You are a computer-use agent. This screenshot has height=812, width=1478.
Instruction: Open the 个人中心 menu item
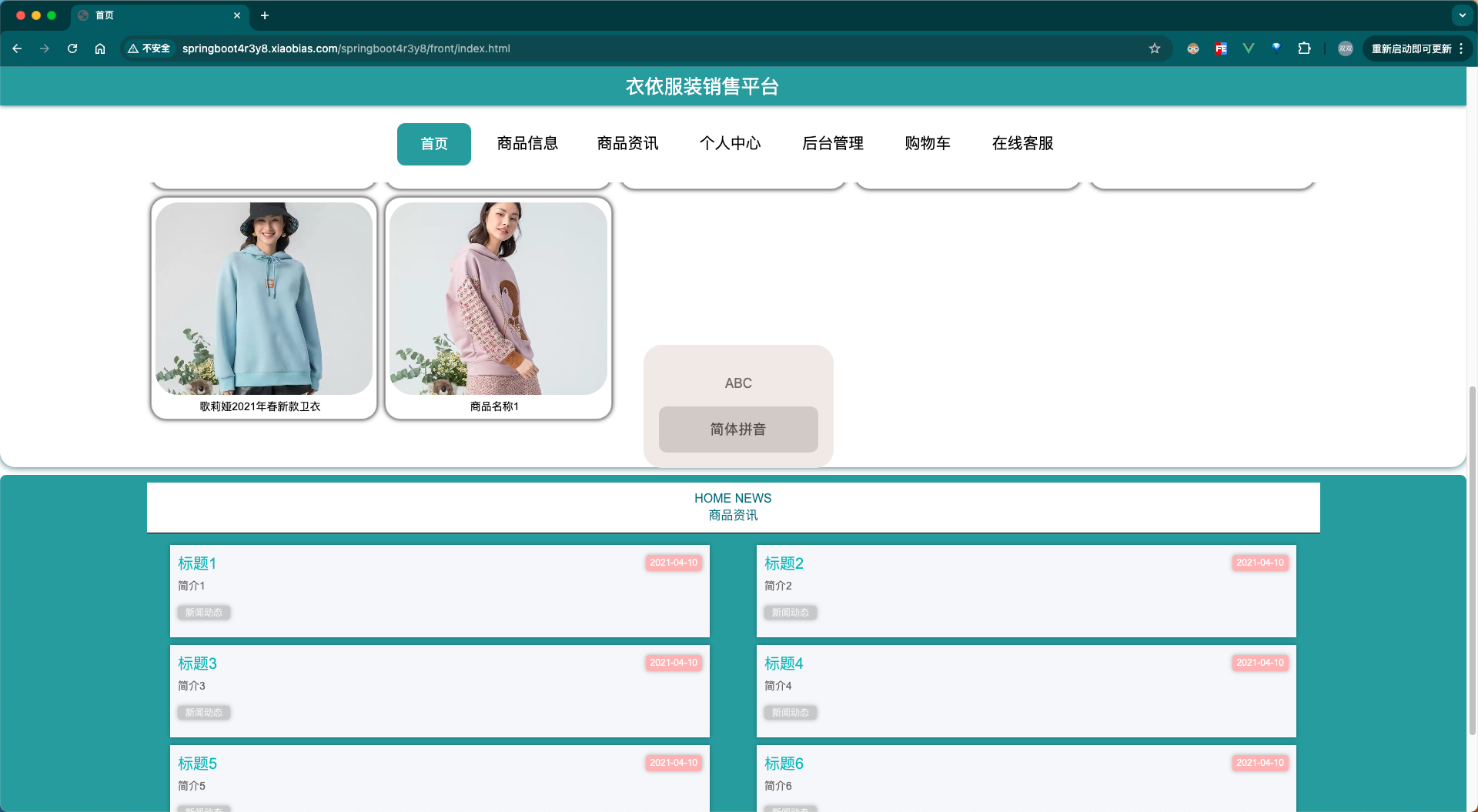click(x=730, y=144)
